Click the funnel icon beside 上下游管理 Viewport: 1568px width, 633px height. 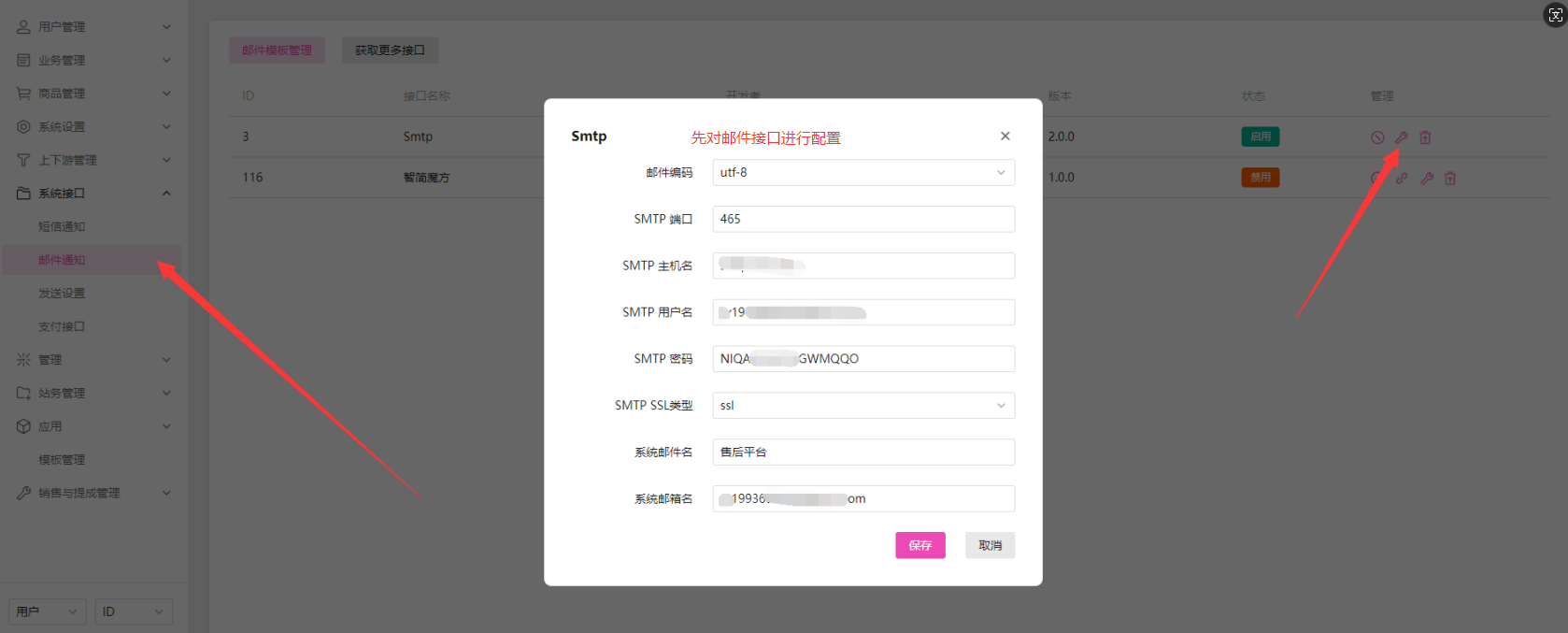[23, 160]
